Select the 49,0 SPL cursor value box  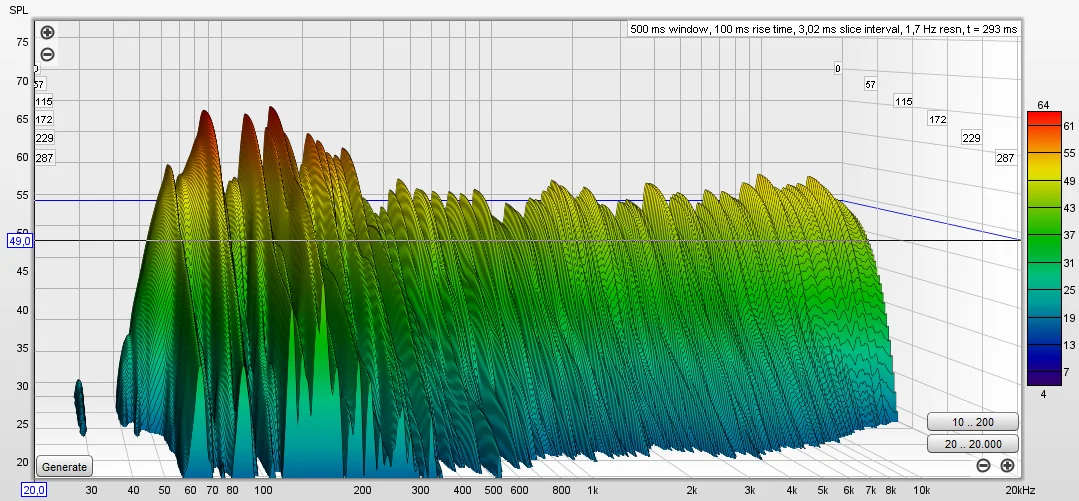click(x=19, y=241)
